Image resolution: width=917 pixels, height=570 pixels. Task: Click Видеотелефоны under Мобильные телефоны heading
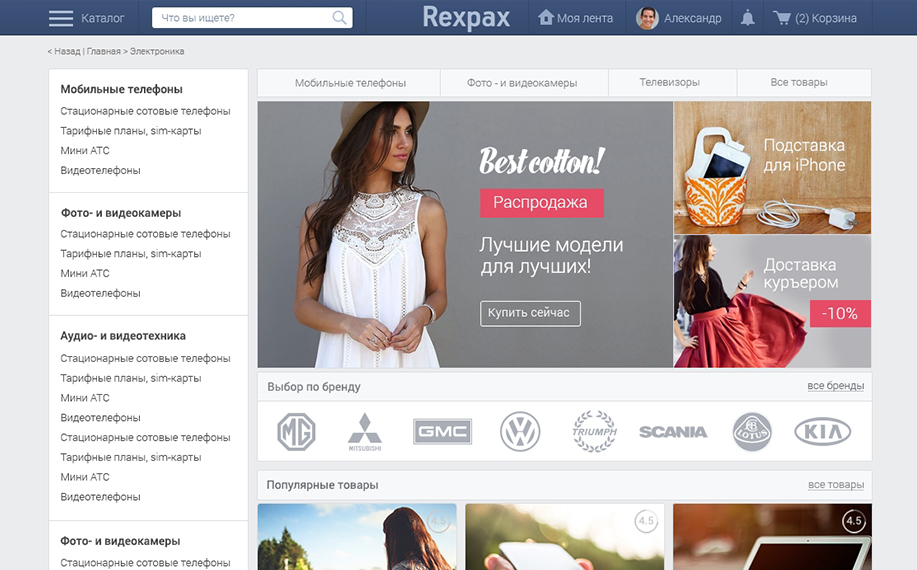point(100,171)
